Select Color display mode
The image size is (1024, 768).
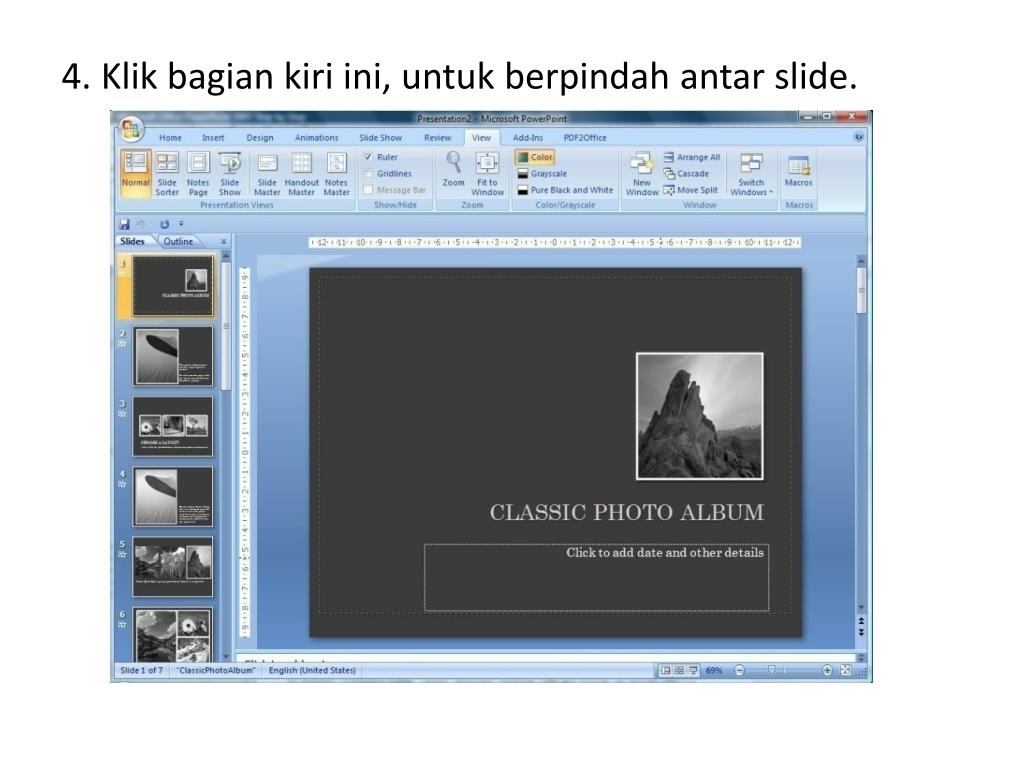(535, 157)
